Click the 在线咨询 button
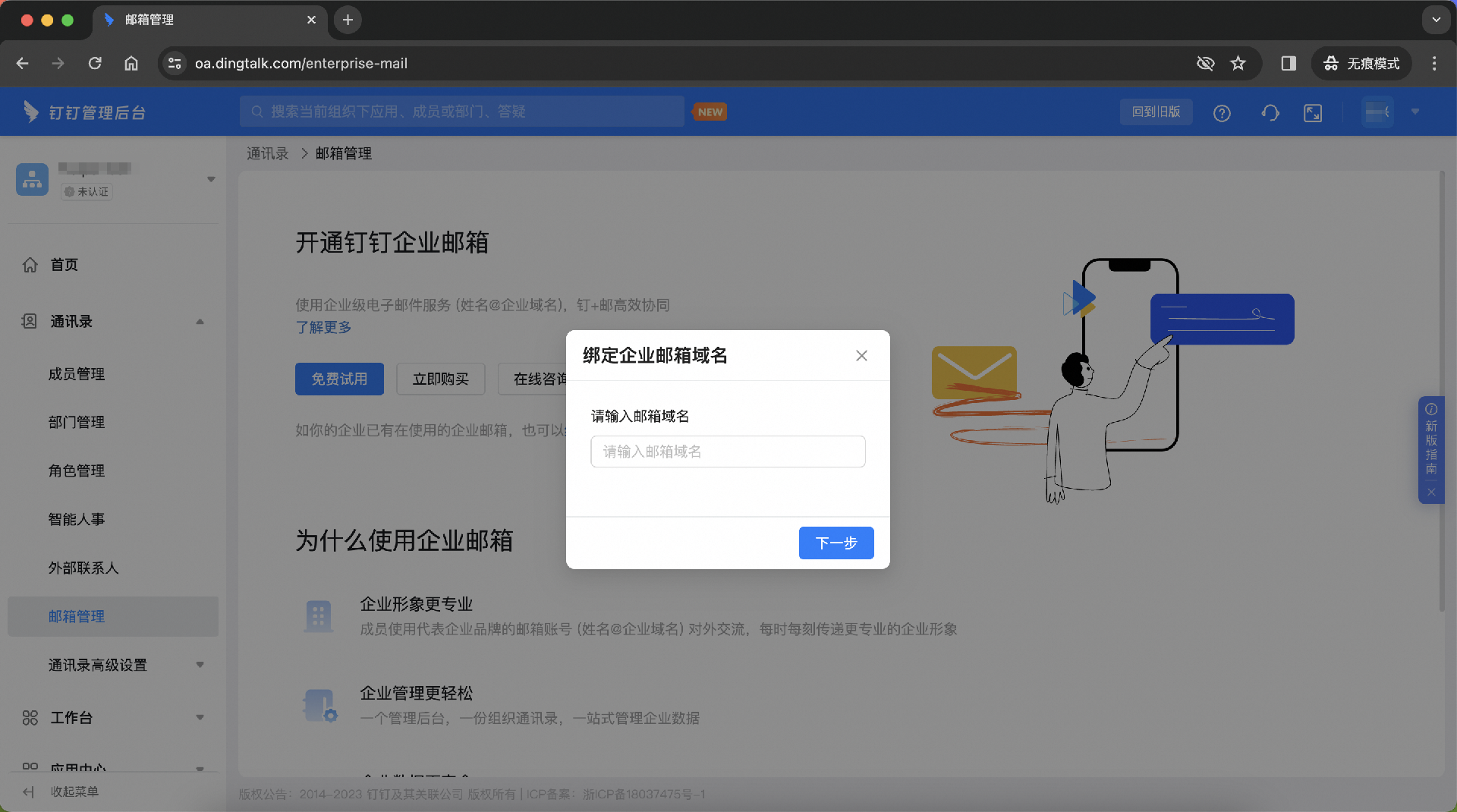 pyautogui.click(x=533, y=379)
